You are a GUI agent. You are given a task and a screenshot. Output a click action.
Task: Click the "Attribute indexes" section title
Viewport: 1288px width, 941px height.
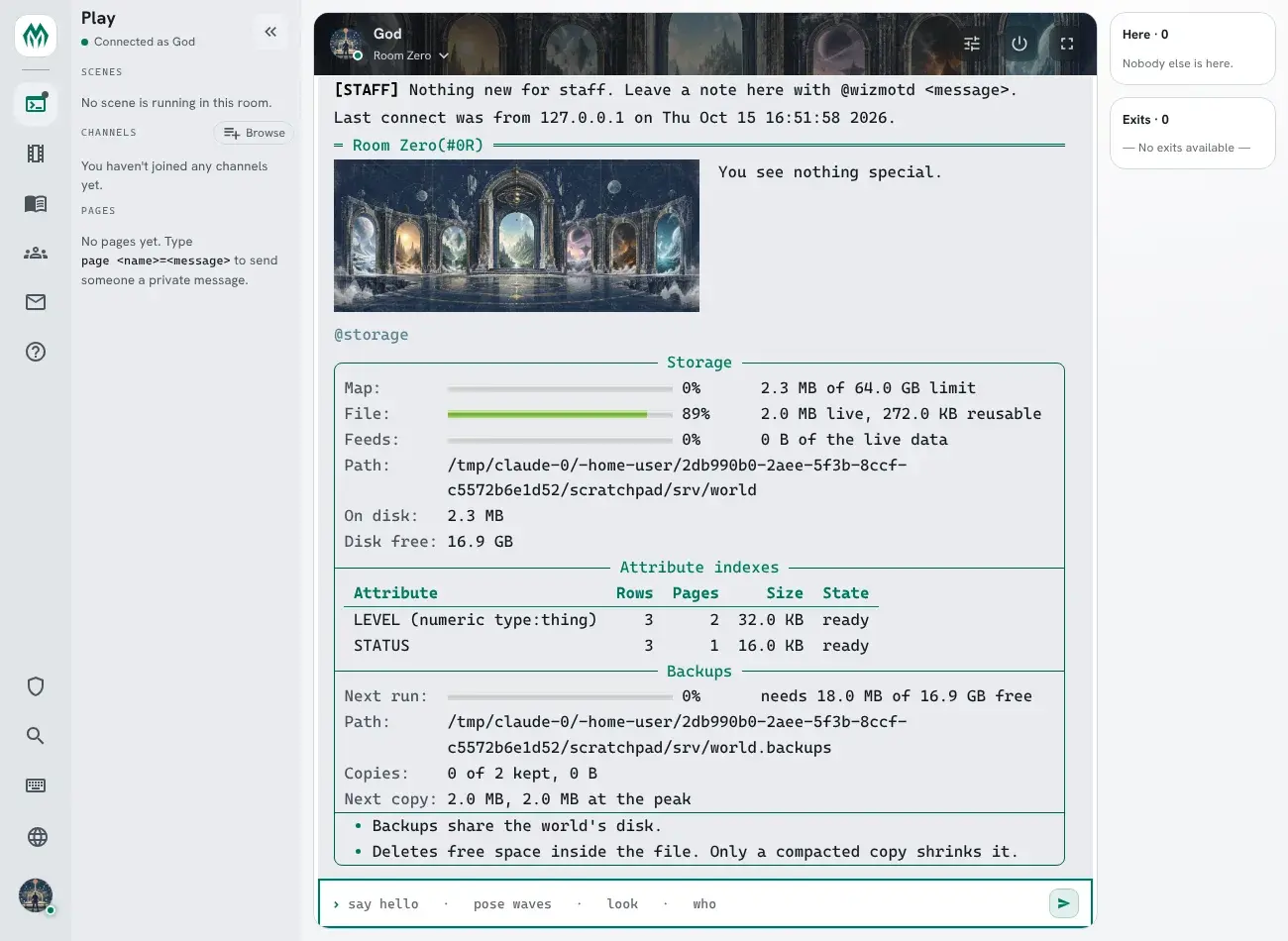pyautogui.click(x=699, y=568)
